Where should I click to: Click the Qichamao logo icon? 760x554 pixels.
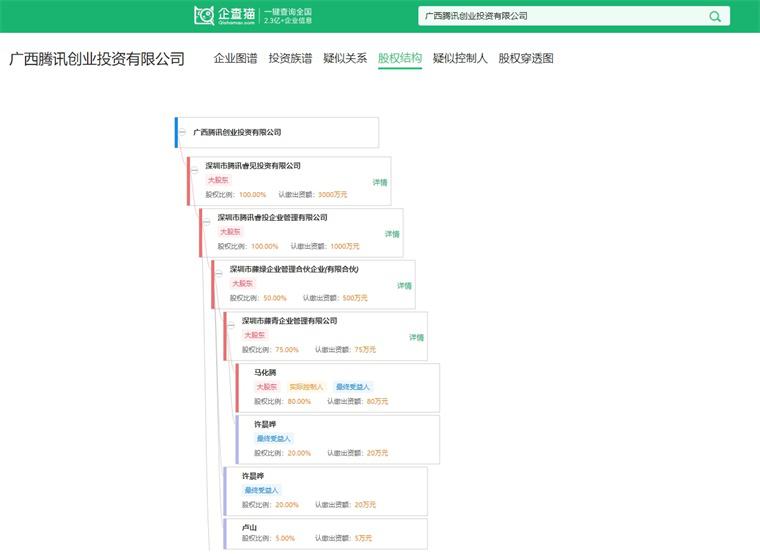(204, 16)
